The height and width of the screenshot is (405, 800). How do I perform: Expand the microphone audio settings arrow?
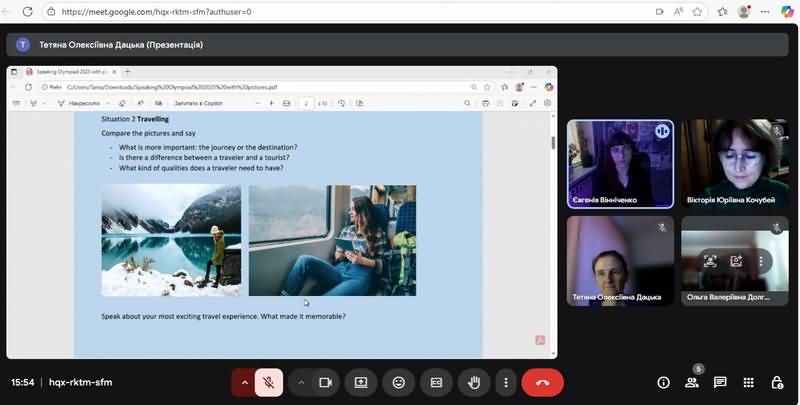point(244,382)
